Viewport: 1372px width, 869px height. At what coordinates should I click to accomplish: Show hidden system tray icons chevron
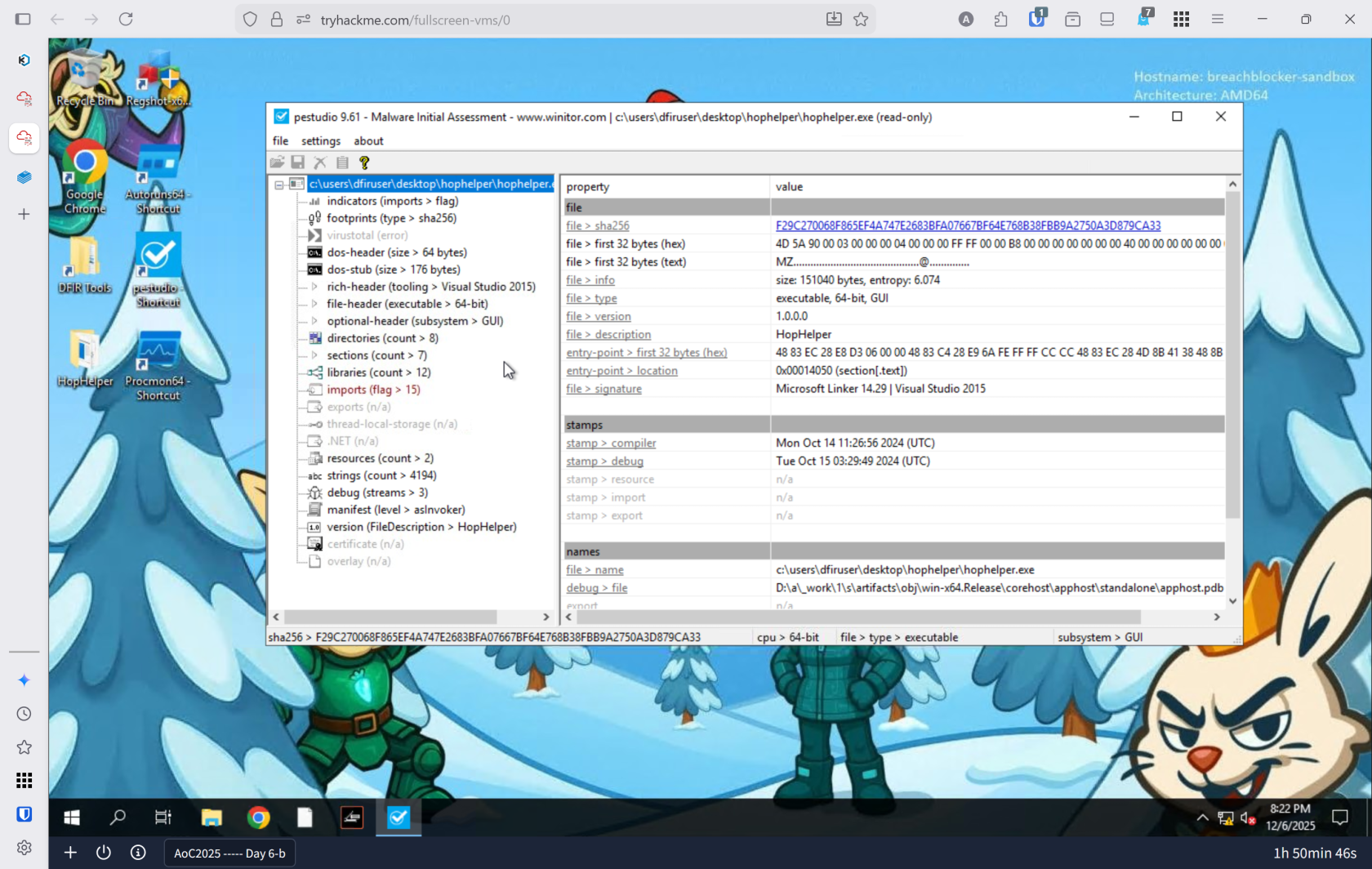coord(1202,818)
